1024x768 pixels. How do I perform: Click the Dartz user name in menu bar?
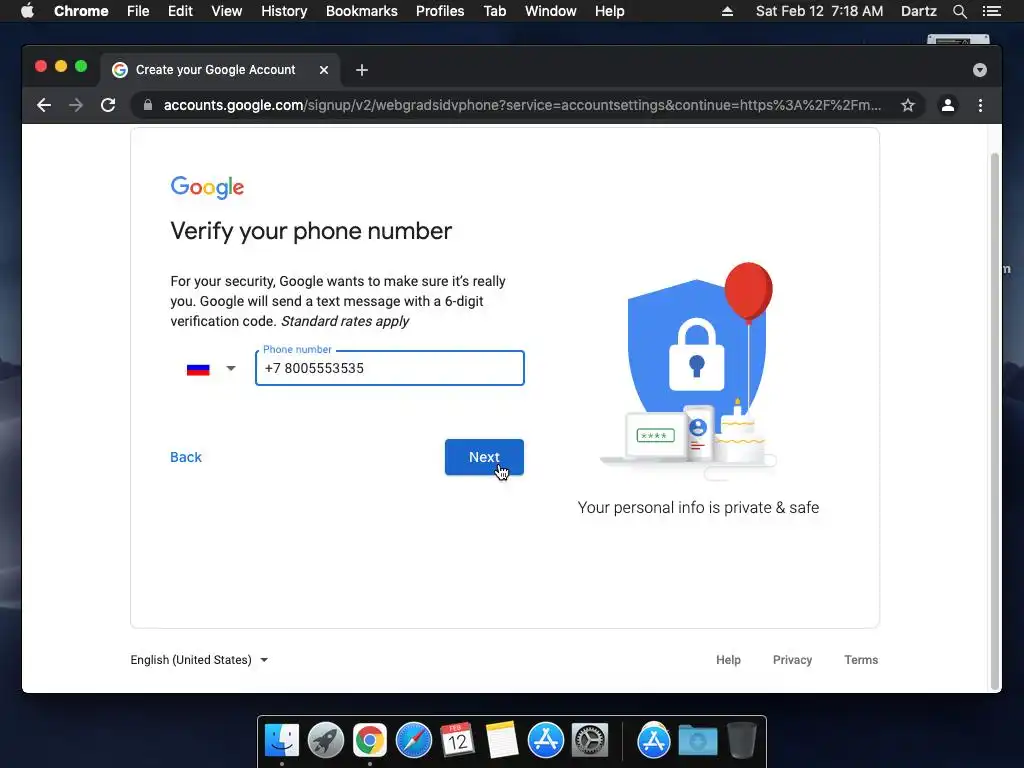coord(918,11)
